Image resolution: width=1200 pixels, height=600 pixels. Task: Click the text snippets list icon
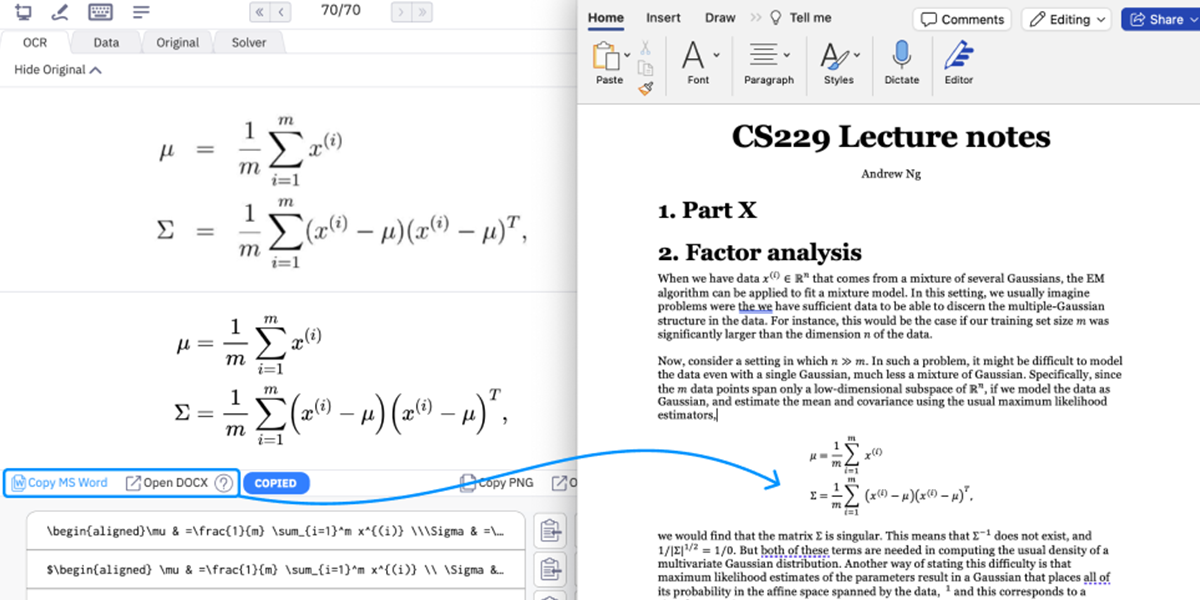click(139, 12)
